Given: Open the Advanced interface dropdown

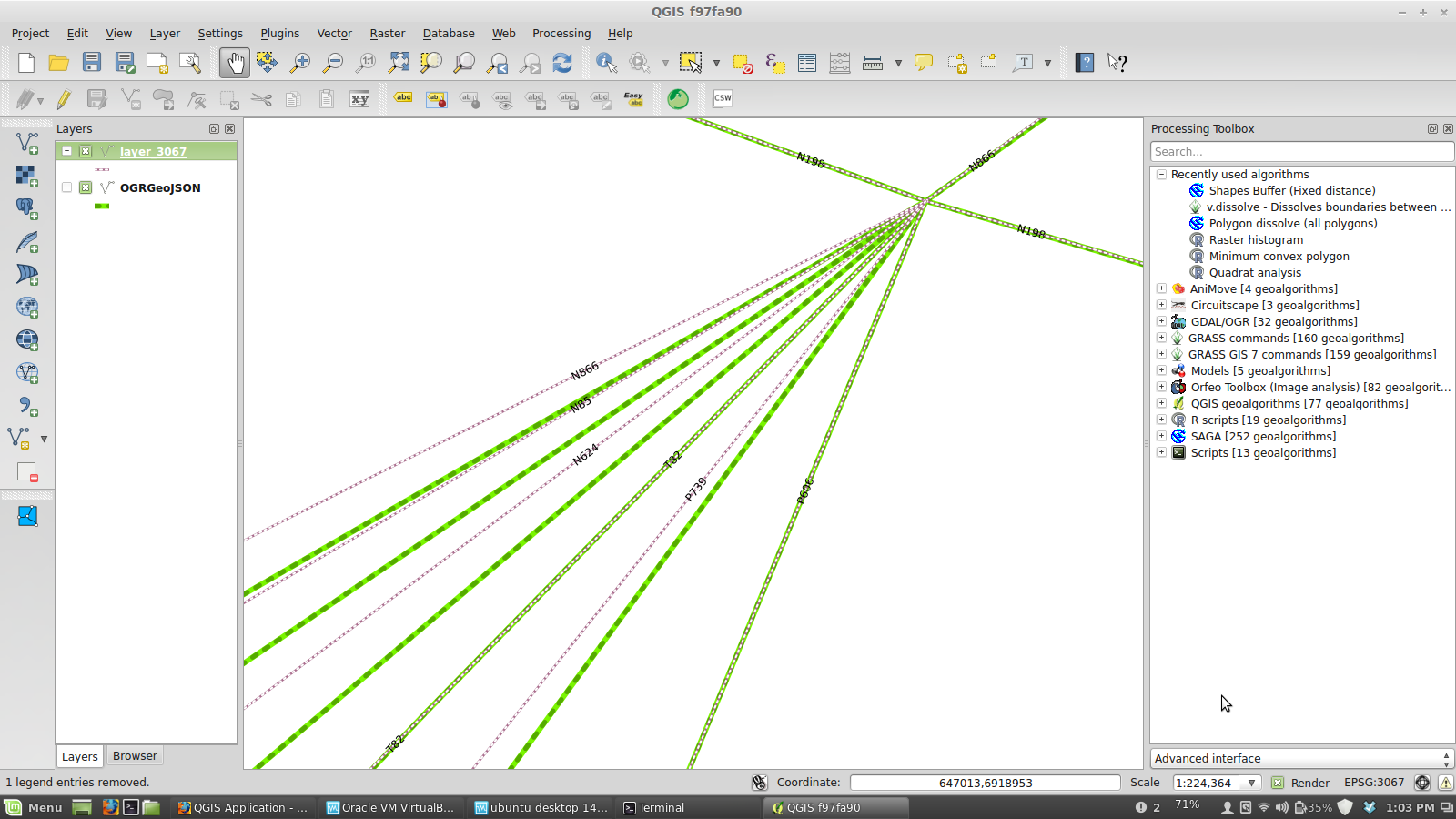Looking at the screenshot, I should point(1301,758).
